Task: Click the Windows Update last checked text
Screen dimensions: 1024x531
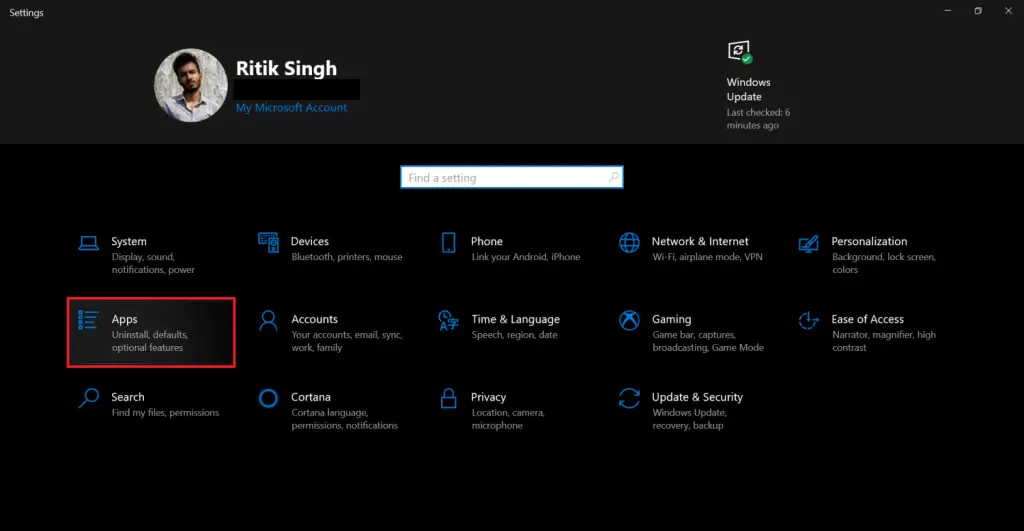Action: [758, 119]
